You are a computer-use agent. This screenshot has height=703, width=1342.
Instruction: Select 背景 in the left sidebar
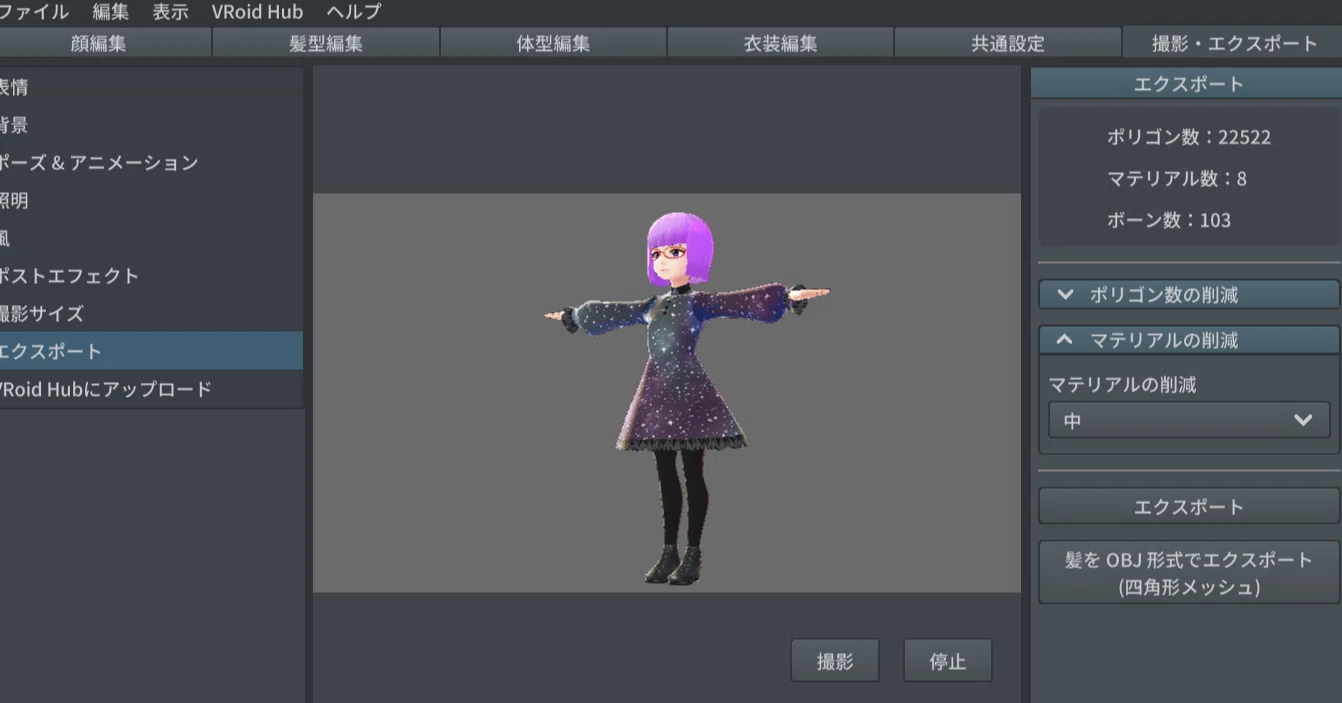150,125
